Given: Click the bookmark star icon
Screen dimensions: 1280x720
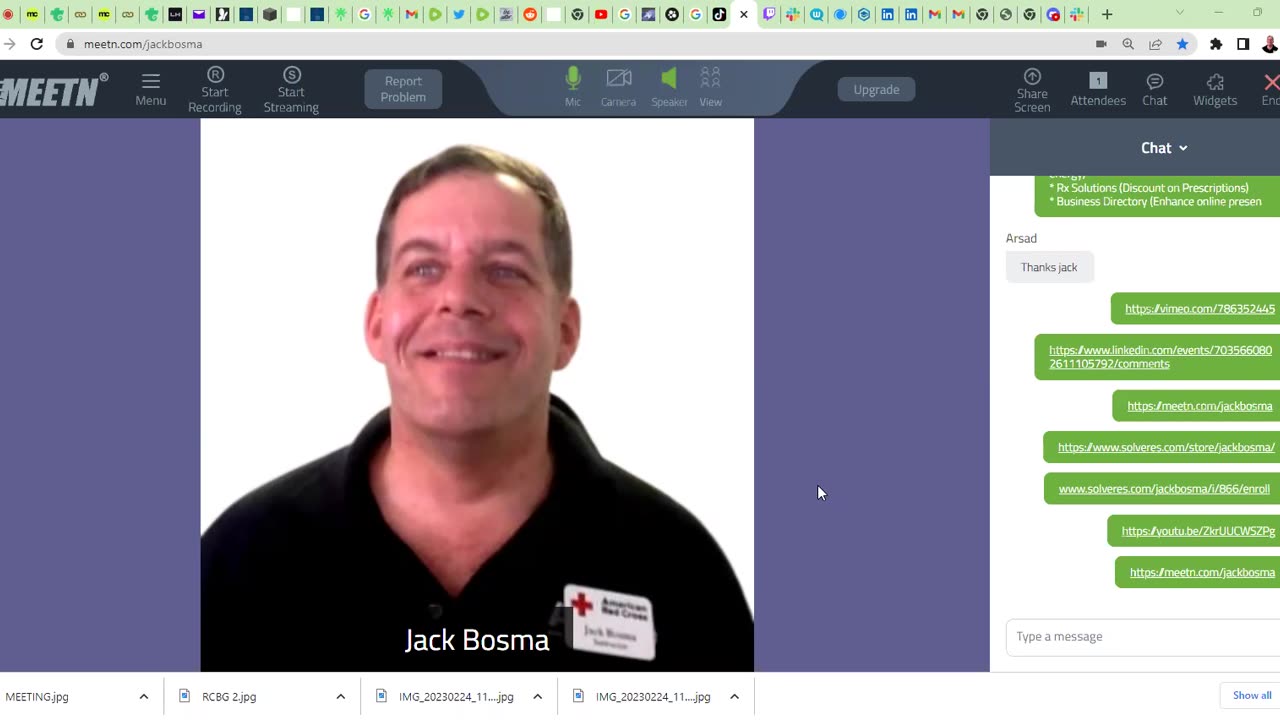Looking at the screenshot, I should (x=1182, y=44).
